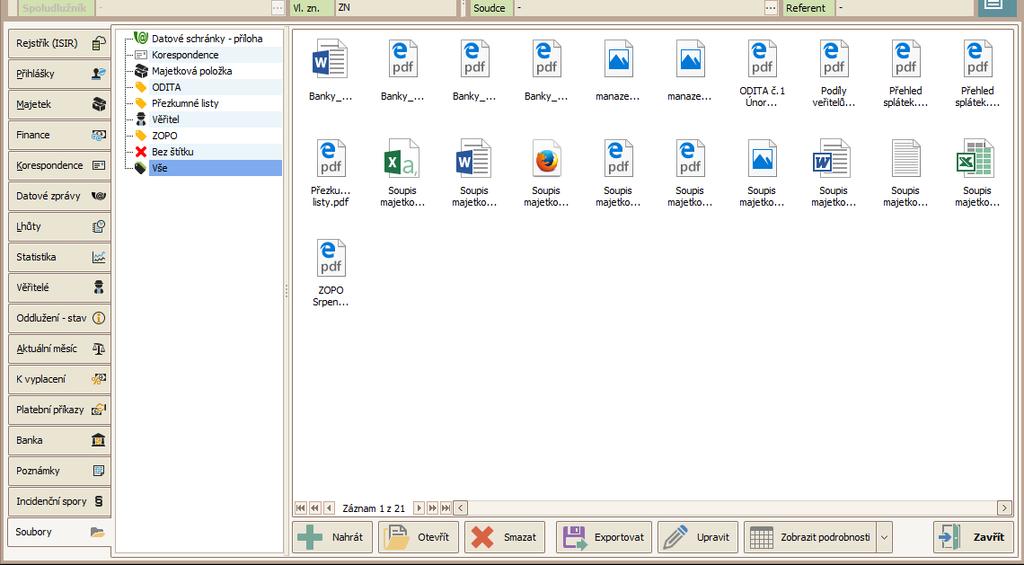
Task: Switch to Datové zprávy section
Action: tap(59, 196)
